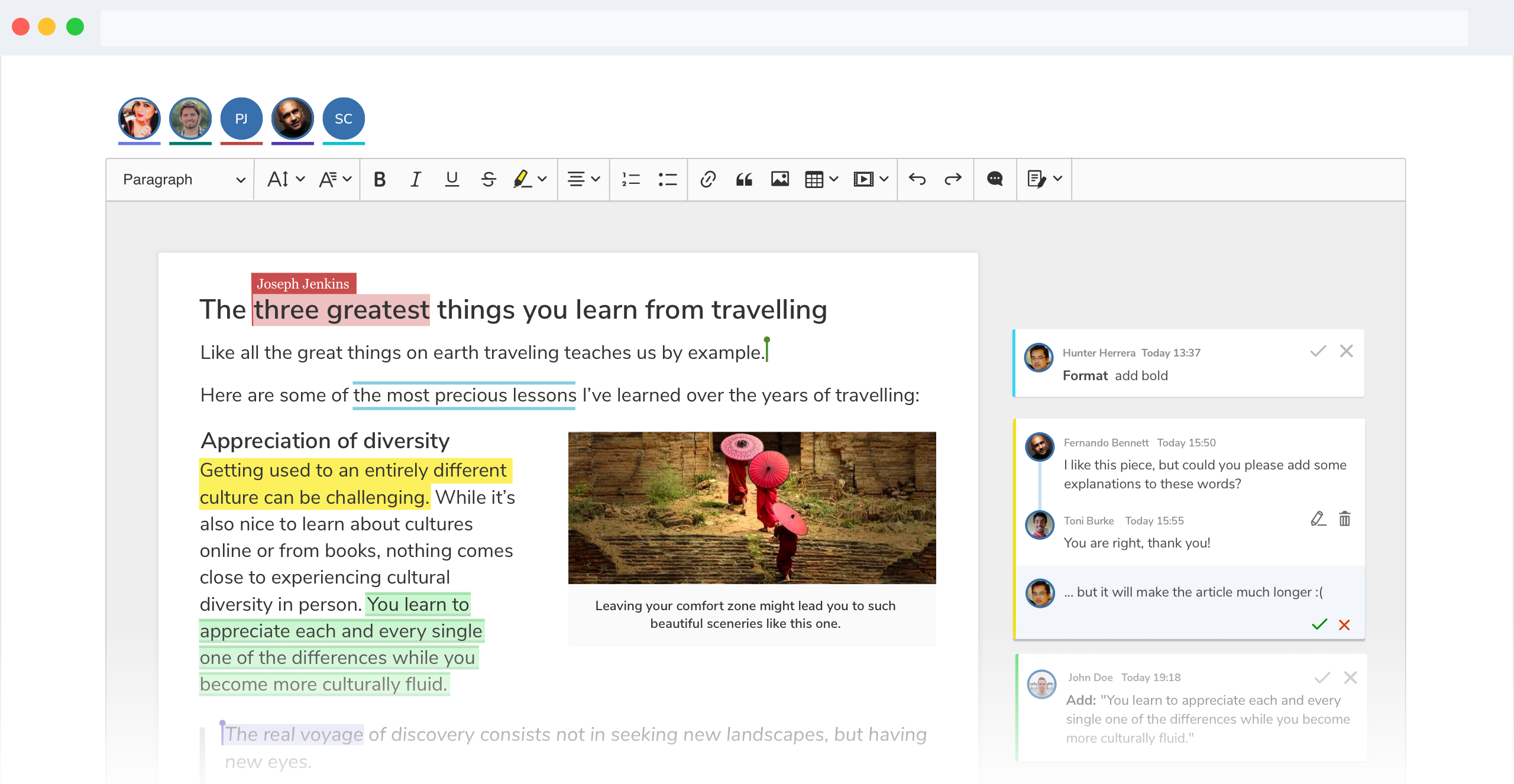
Task: Expand the table options arrow
Action: (834, 179)
